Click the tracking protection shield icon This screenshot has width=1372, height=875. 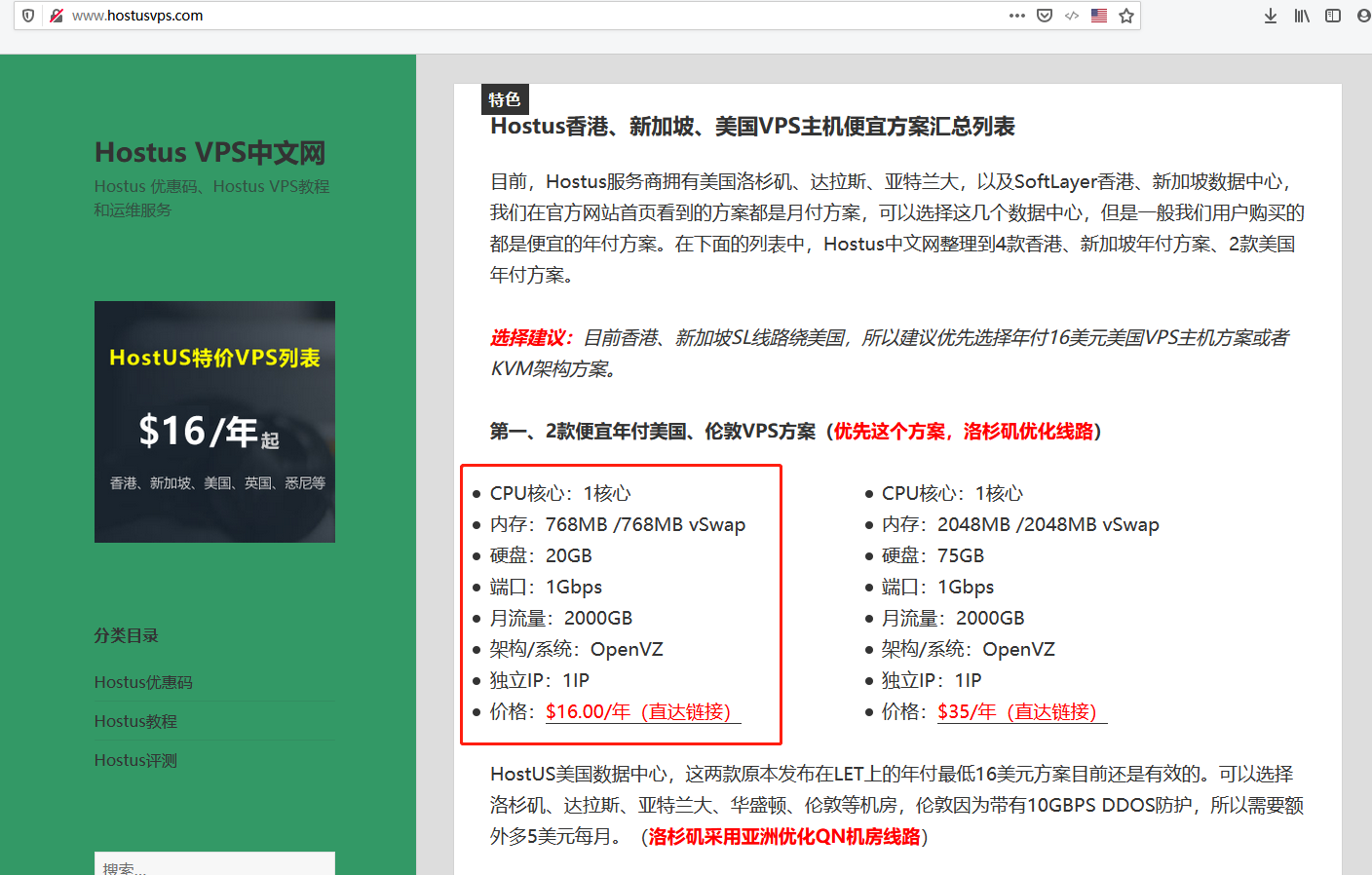[28, 16]
